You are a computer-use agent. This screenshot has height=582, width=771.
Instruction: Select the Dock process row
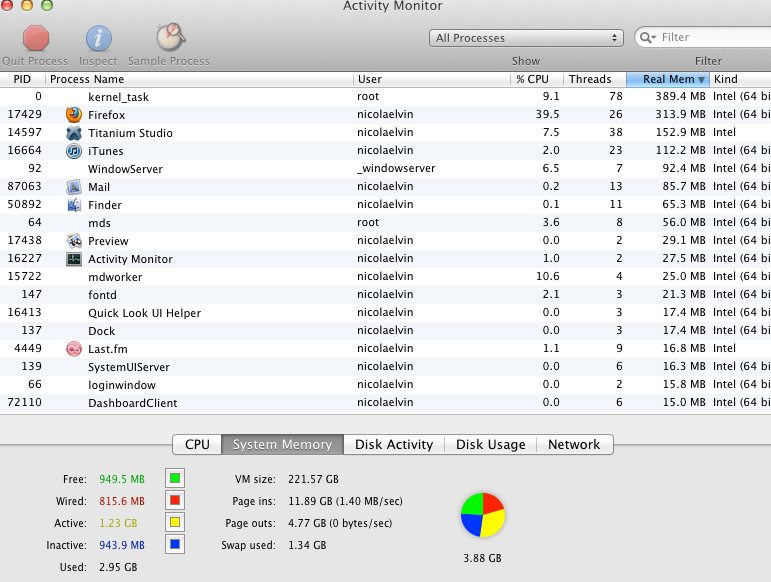(x=386, y=331)
